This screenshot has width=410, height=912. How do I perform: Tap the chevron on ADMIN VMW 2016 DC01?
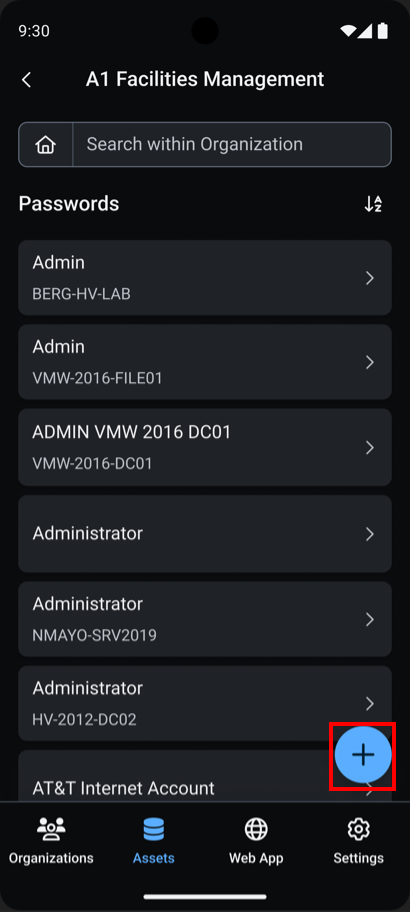369,447
